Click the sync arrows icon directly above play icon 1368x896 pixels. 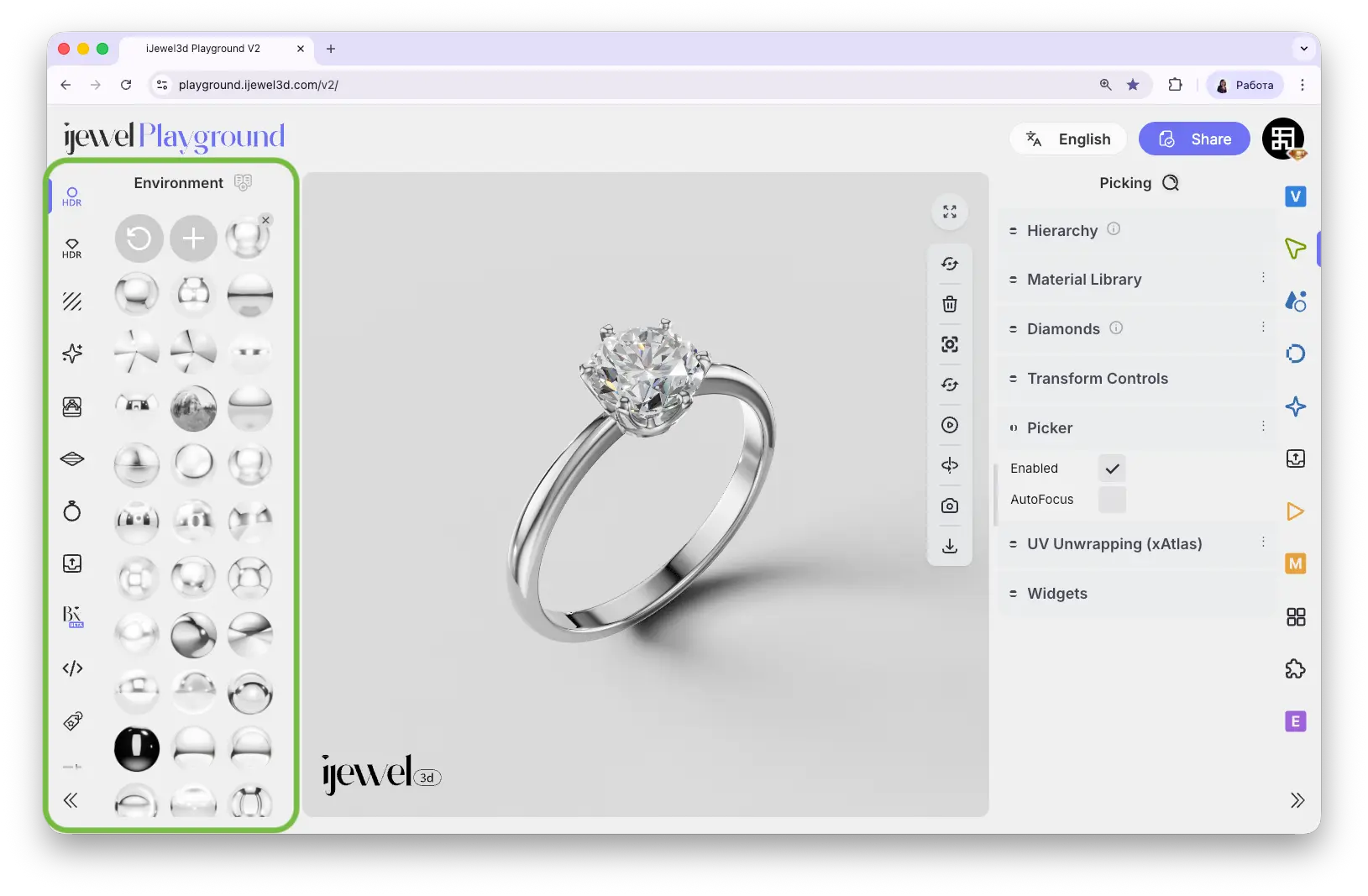click(950, 385)
